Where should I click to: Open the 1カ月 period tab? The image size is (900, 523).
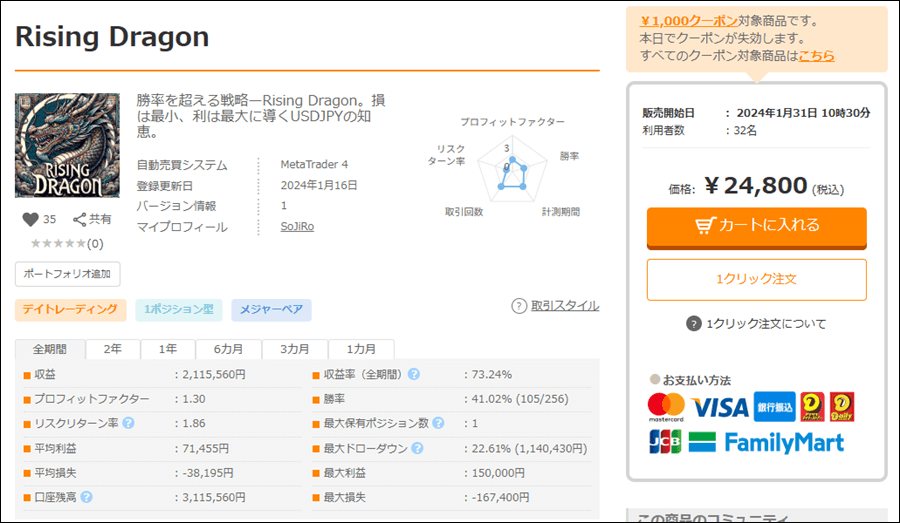point(361,350)
